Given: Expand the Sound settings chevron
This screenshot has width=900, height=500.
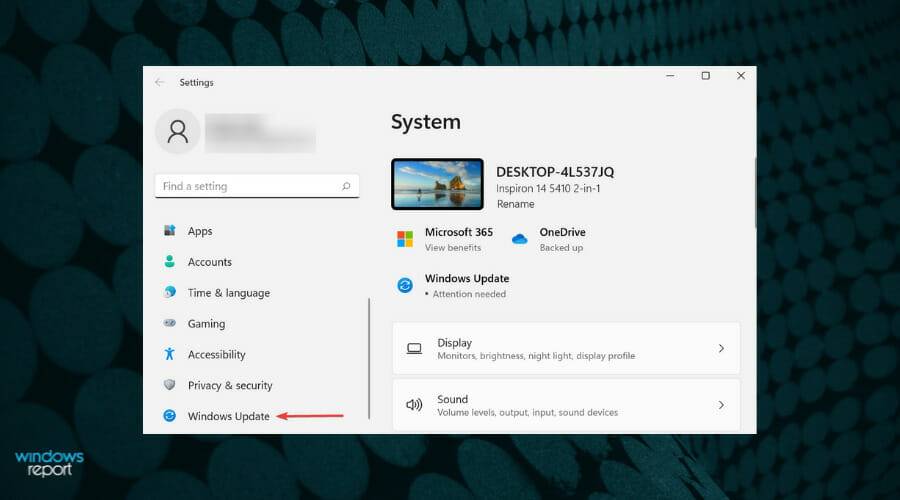Looking at the screenshot, I should click(x=721, y=405).
